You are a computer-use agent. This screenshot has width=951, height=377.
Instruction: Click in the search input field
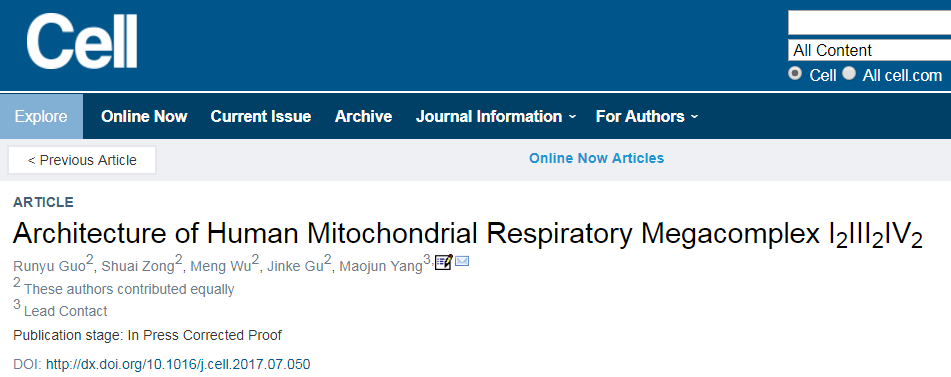tap(869, 23)
